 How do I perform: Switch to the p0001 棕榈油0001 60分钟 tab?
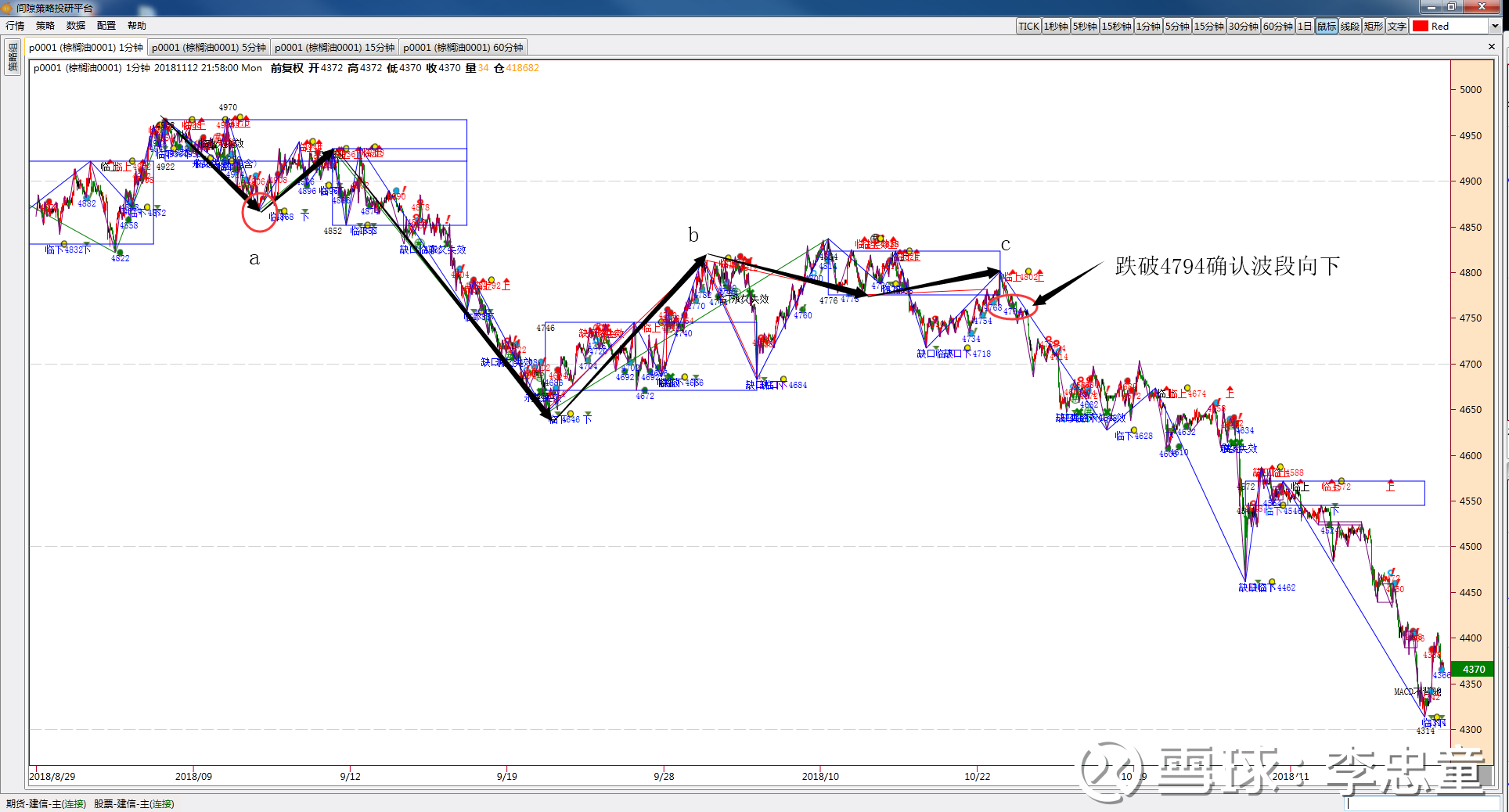pos(463,48)
